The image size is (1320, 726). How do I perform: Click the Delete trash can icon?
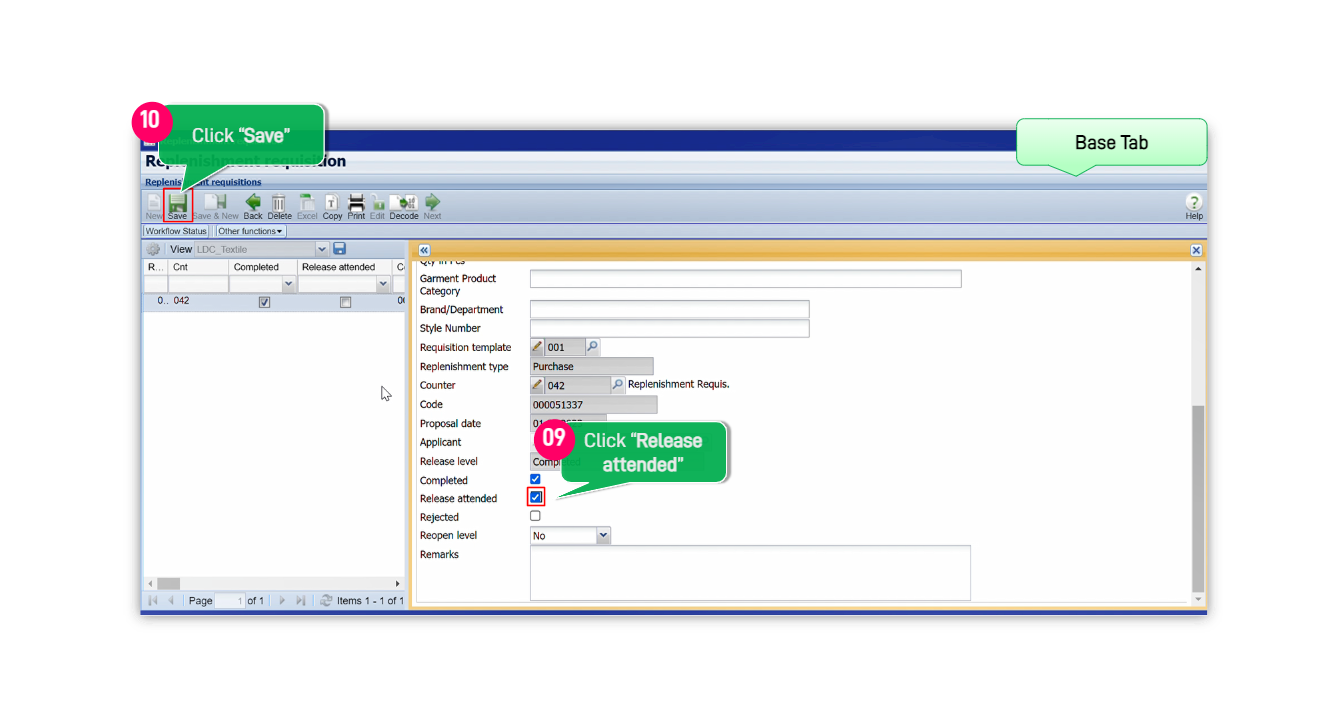(x=279, y=202)
